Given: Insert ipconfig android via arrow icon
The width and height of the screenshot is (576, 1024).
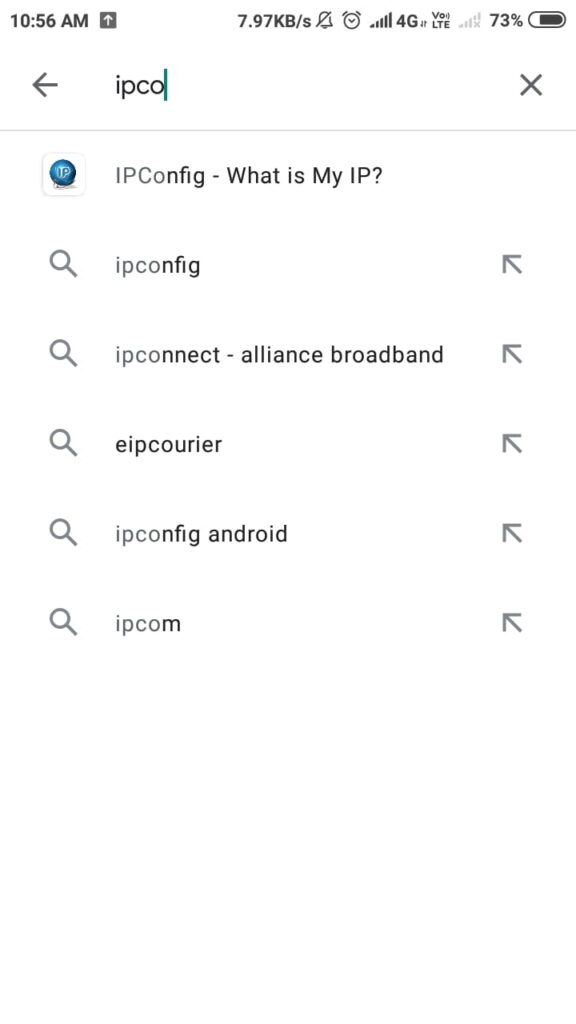Looking at the screenshot, I should click(x=512, y=533).
